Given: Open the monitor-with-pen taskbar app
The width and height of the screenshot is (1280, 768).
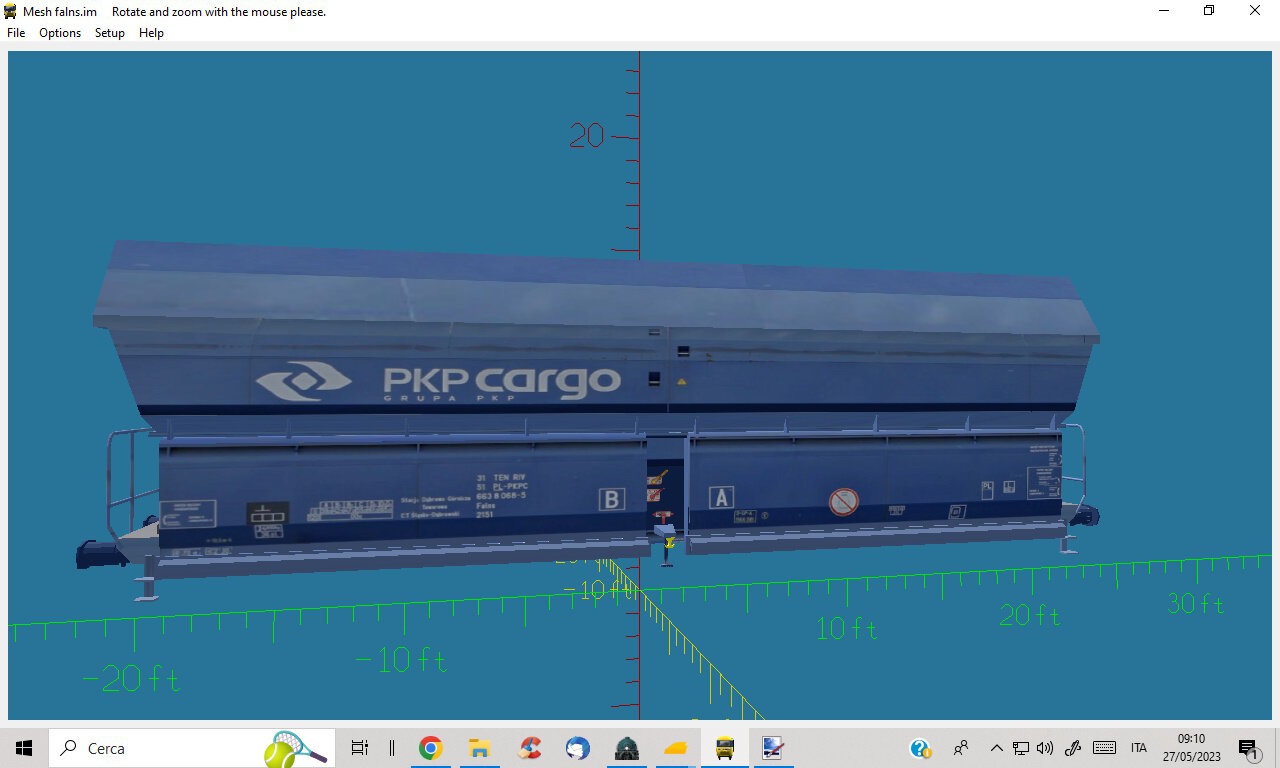Looking at the screenshot, I should tap(772, 748).
